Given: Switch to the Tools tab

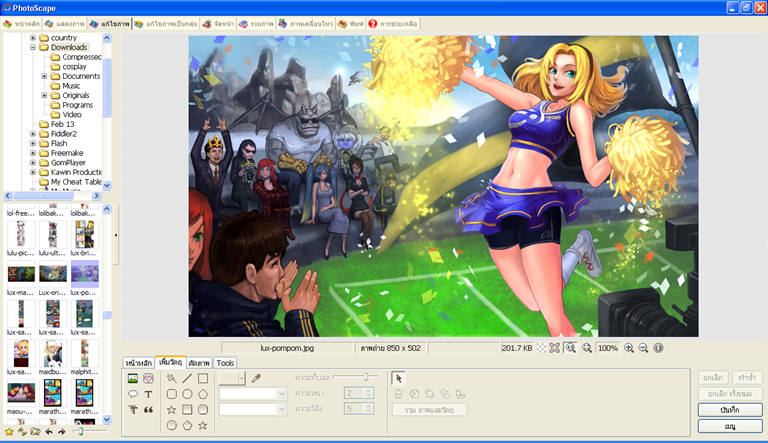Looking at the screenshot, I should [x=225, y=363].
